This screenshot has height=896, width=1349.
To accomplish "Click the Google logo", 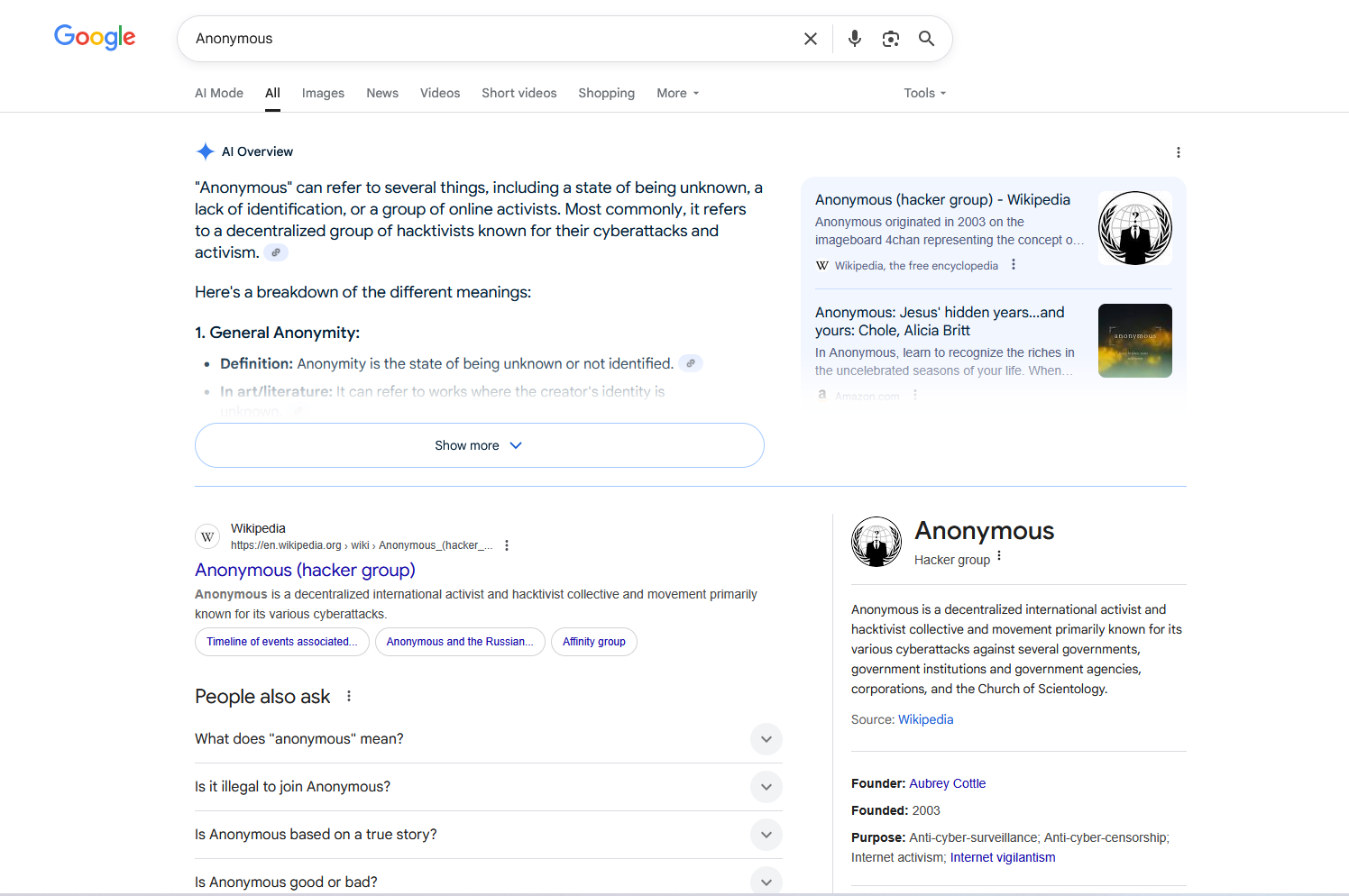I will [x=95, y=37].
